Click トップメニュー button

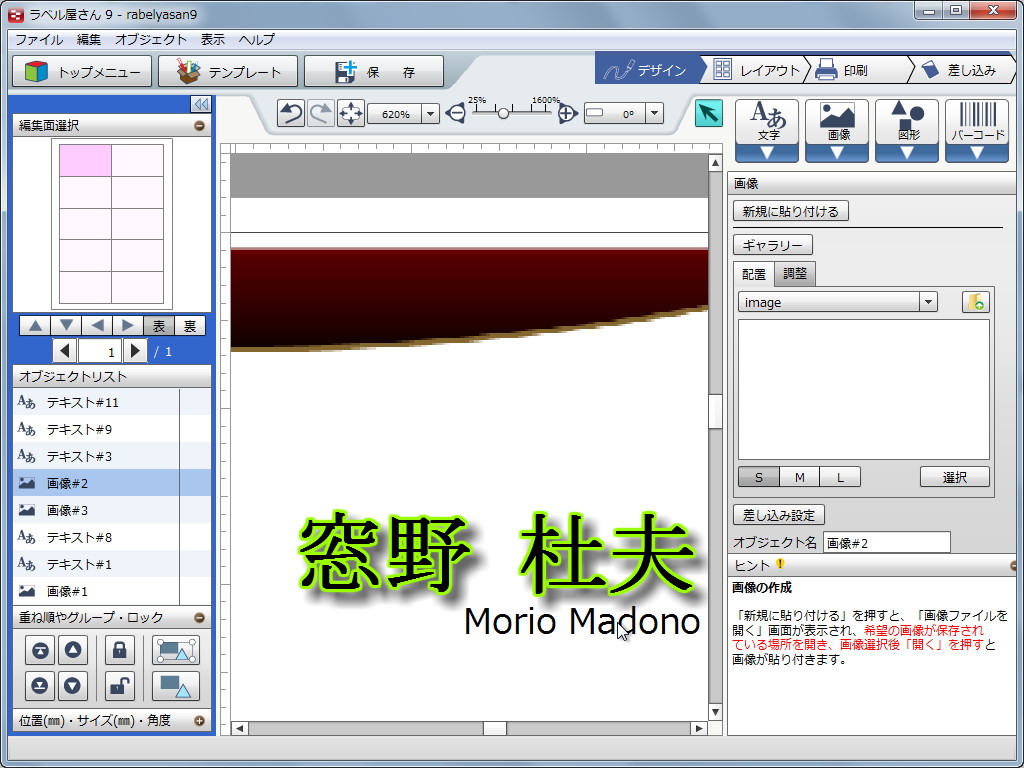82,72
